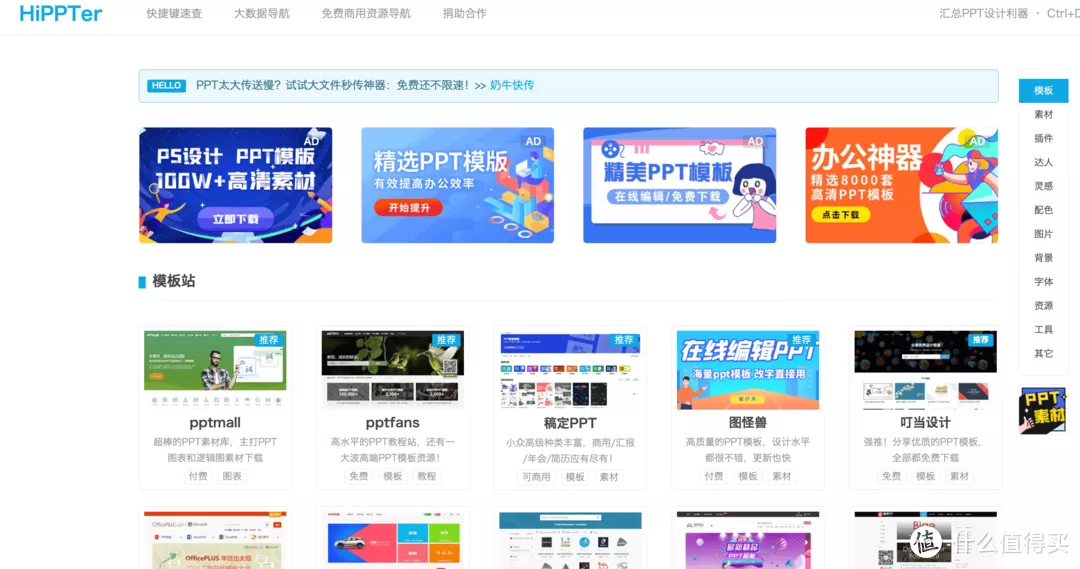
Task: Select 字体 in the side navigation
Action: click(1043, 282)
